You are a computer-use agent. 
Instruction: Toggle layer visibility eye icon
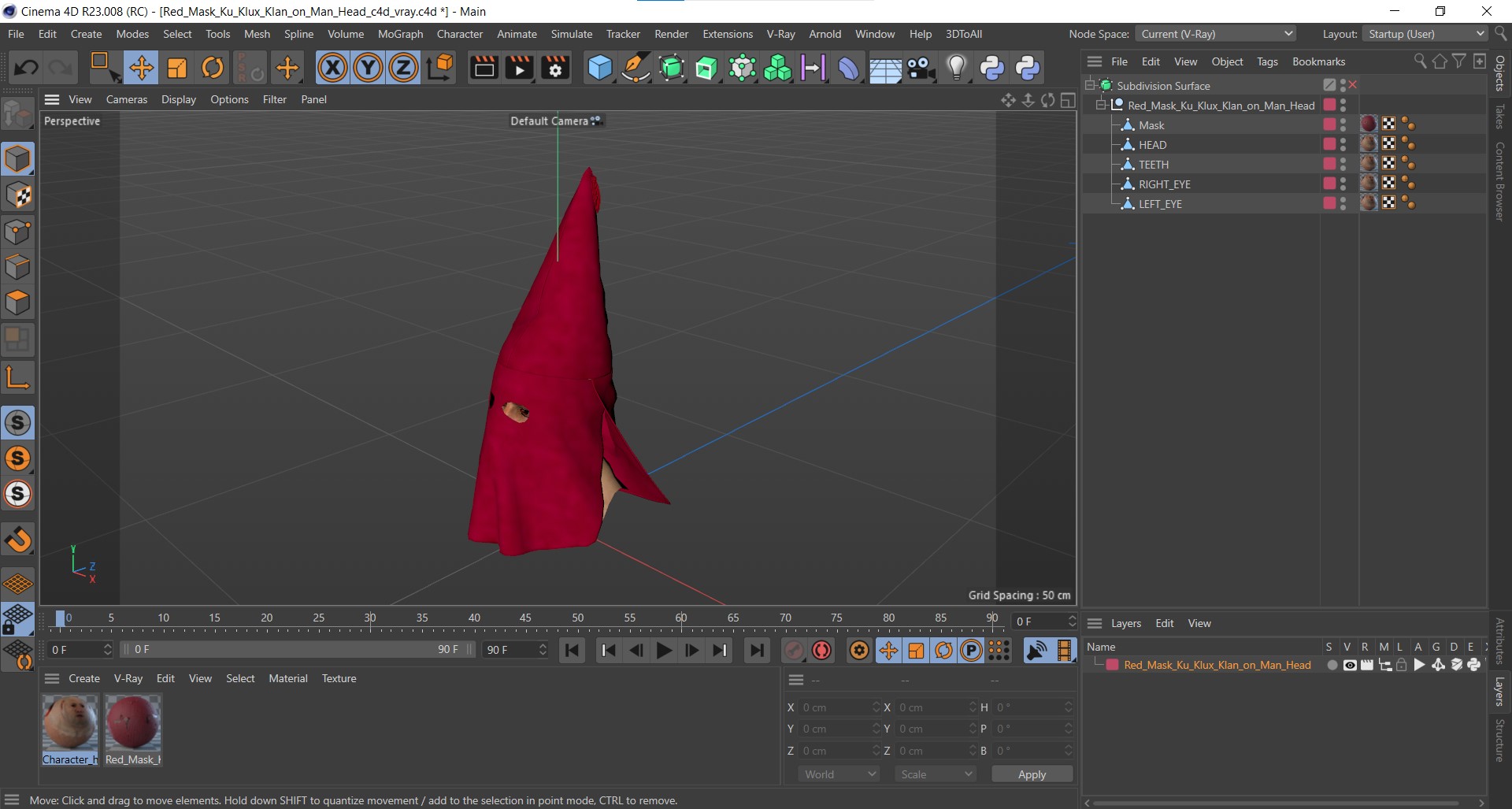click(1350, 665)
